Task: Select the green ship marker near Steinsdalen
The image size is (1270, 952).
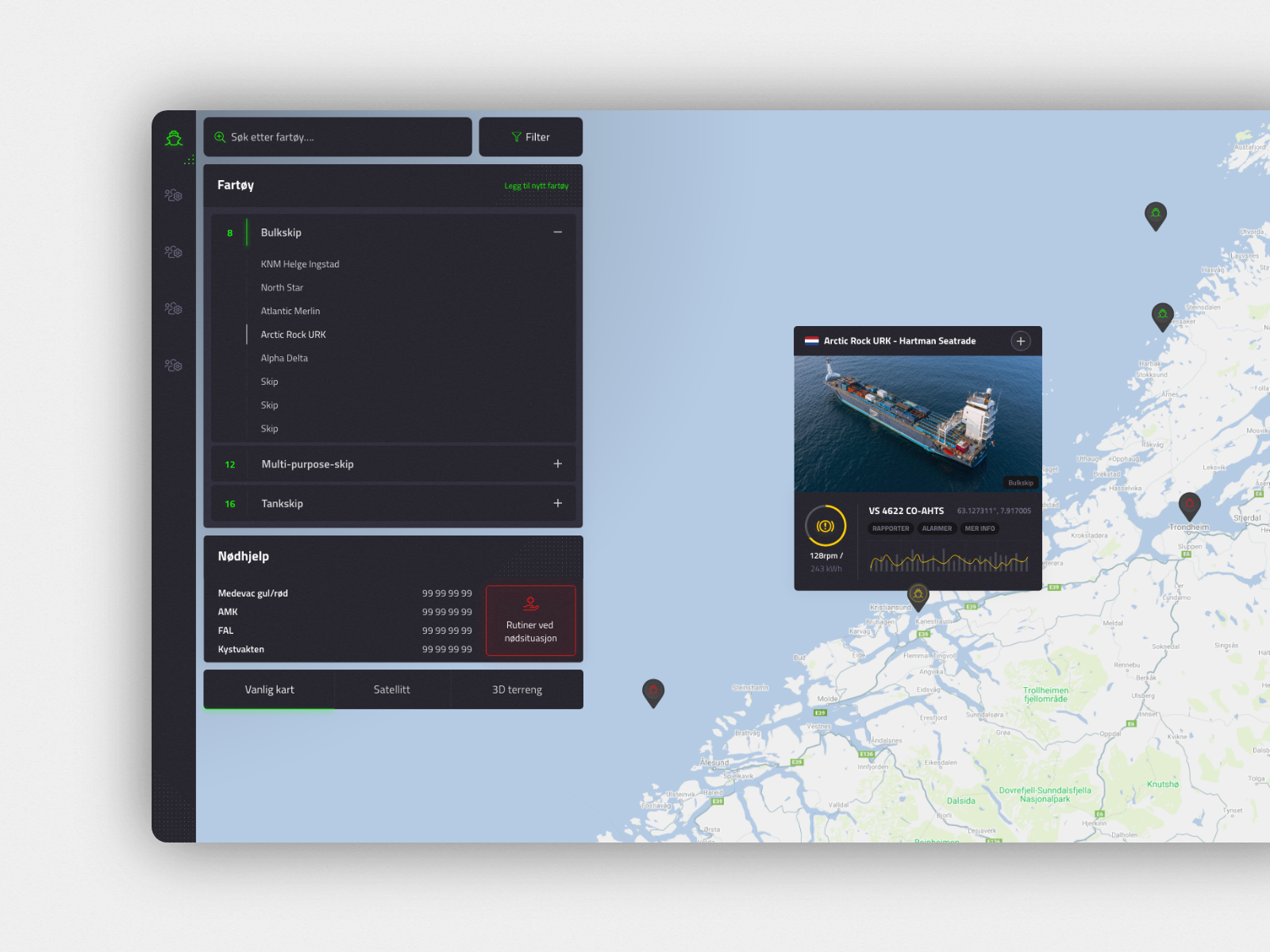Action: tap(1163, 317)
